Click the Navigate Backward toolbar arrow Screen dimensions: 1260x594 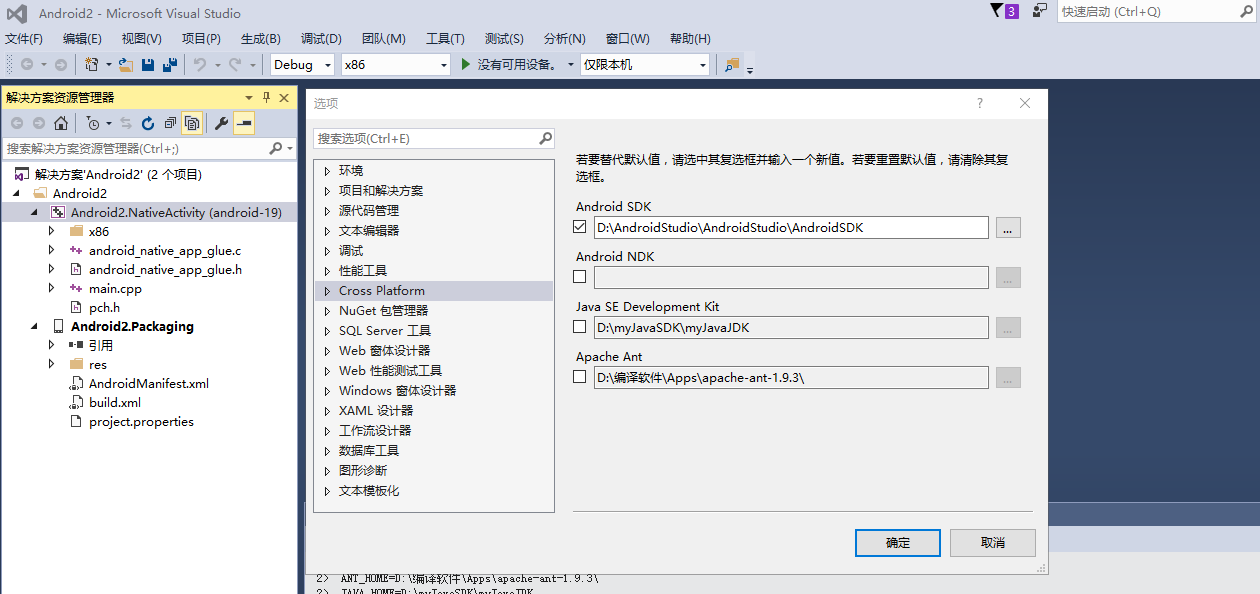(27, 64)
